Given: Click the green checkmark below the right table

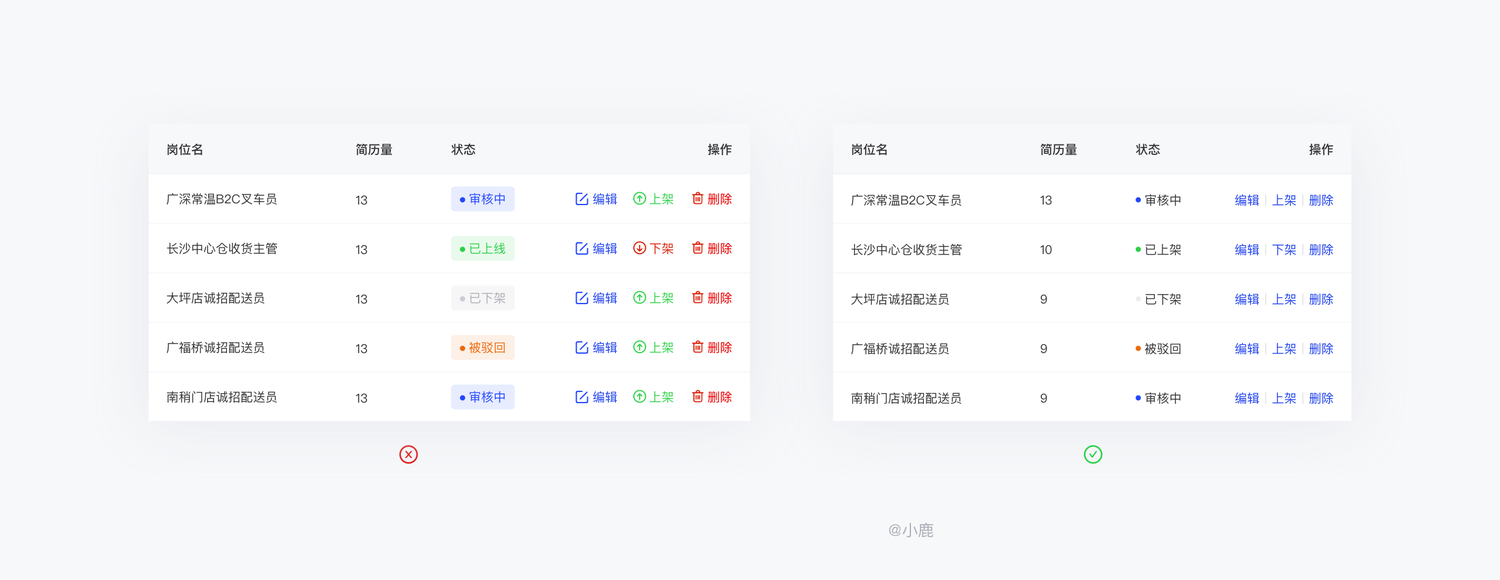Looking at the screenshot, I should [1093, 454].
